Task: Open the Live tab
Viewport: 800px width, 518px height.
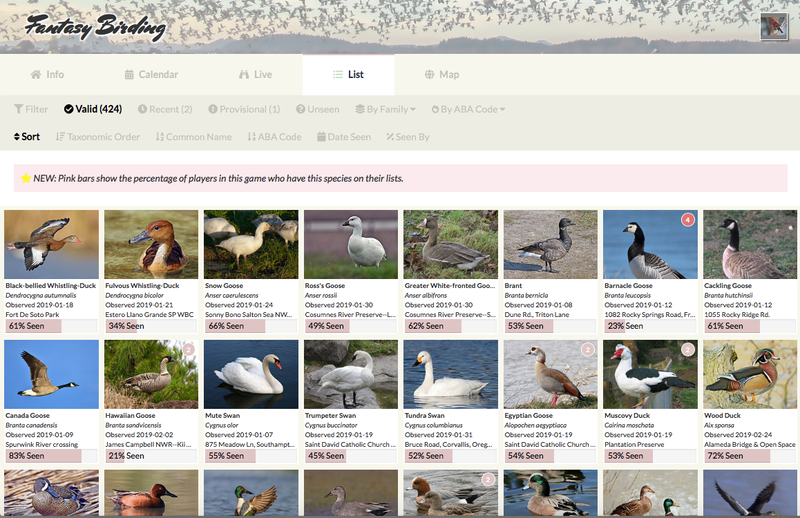Action: tap(255, 75)
